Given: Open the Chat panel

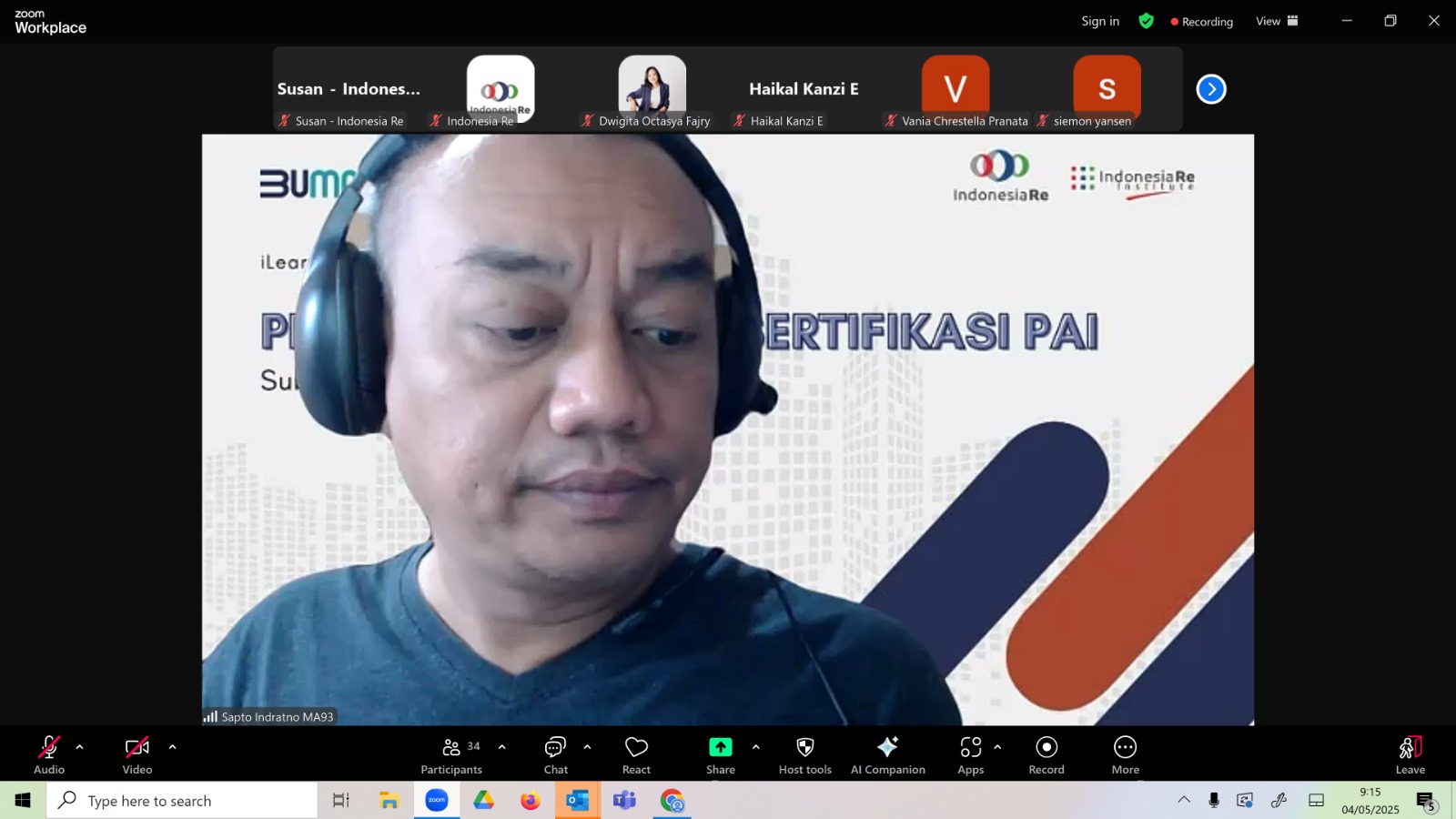Looking at the screenshot, I should 556,754.
